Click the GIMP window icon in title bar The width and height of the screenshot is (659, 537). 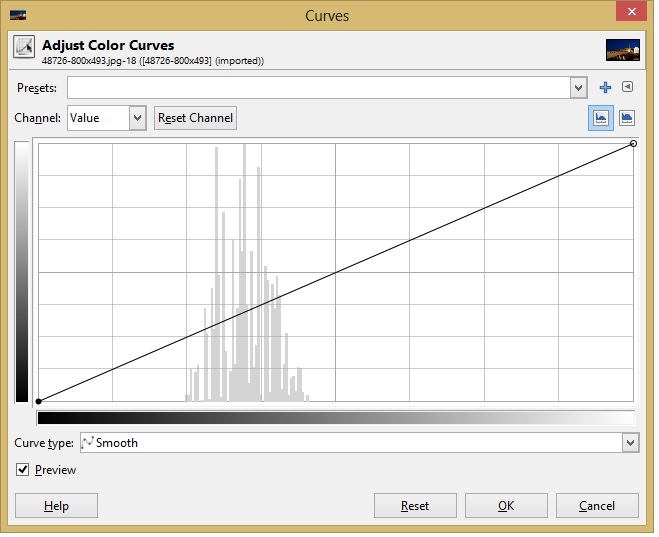tap(18, 15)
